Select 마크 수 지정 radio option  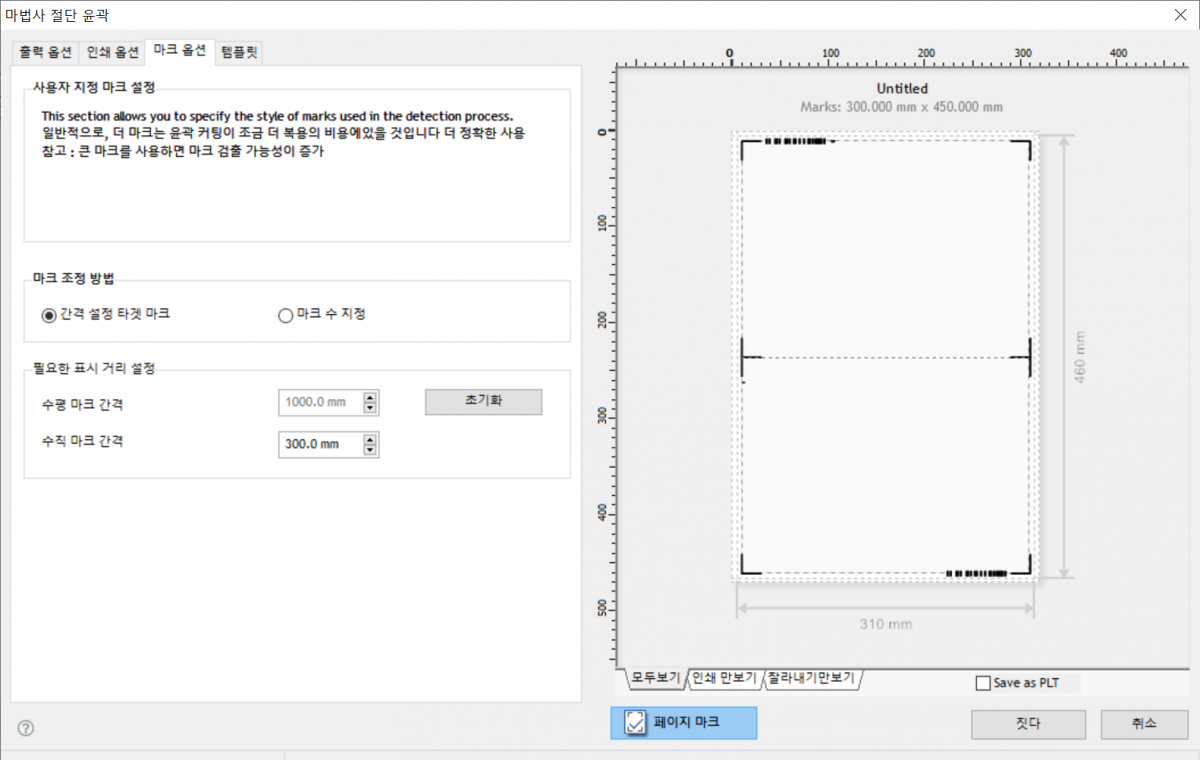click(286, 314)
